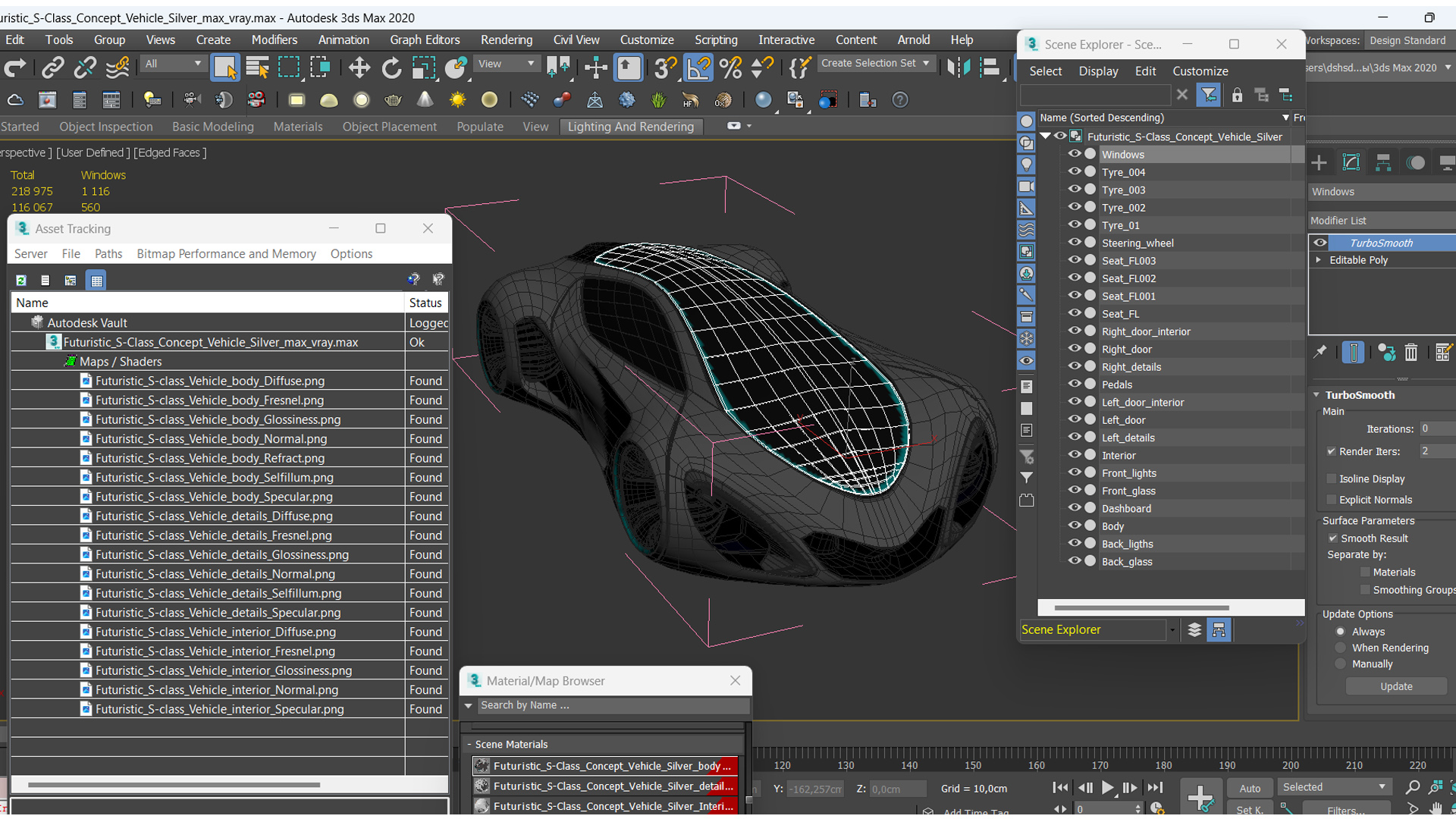The image size is (1456, 819).
Task: Open Select by Name tool
Action: point(257,68)
